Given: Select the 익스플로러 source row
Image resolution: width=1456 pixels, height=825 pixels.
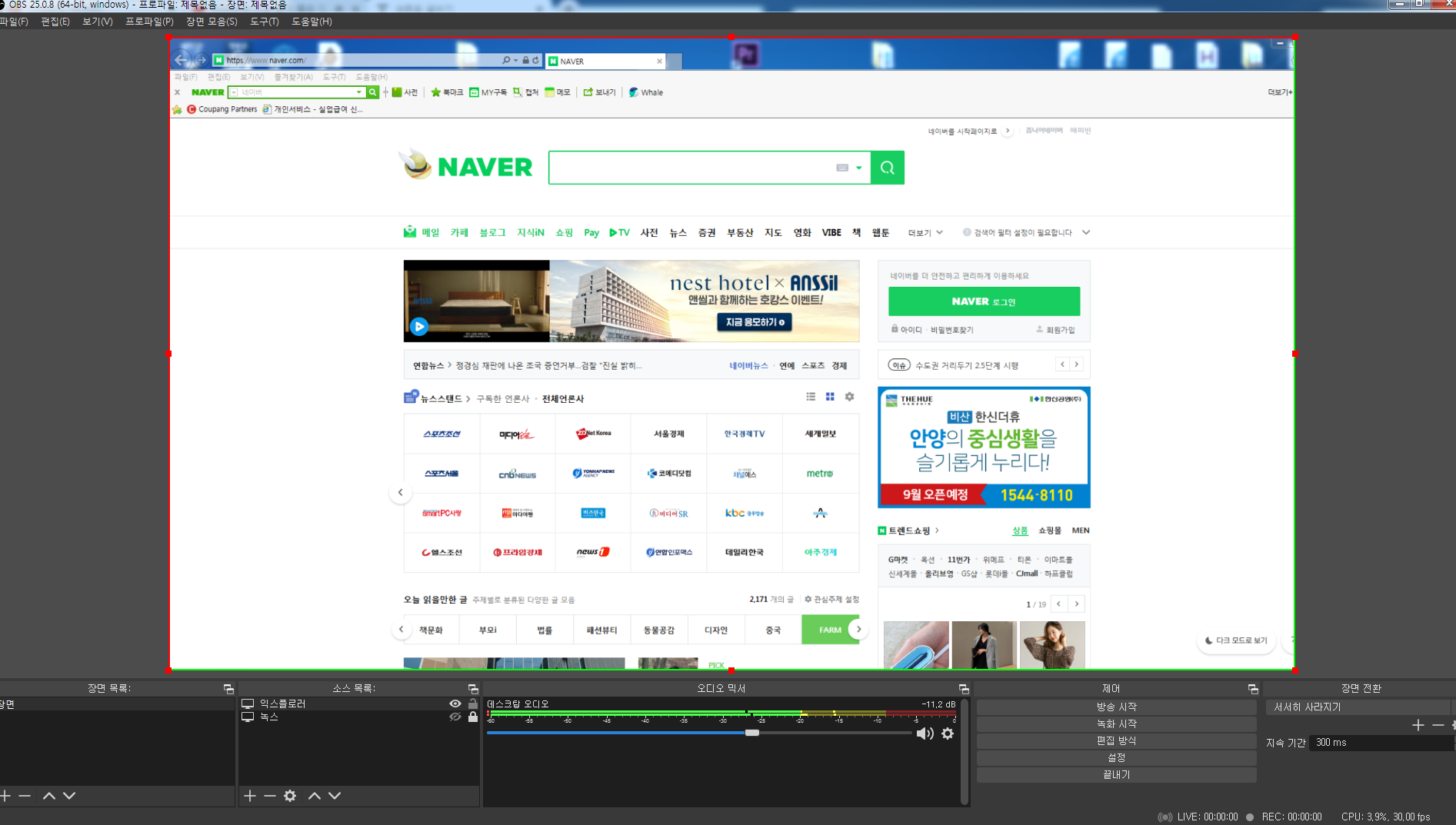Looking at the screenshot, I should click(359, 704).
